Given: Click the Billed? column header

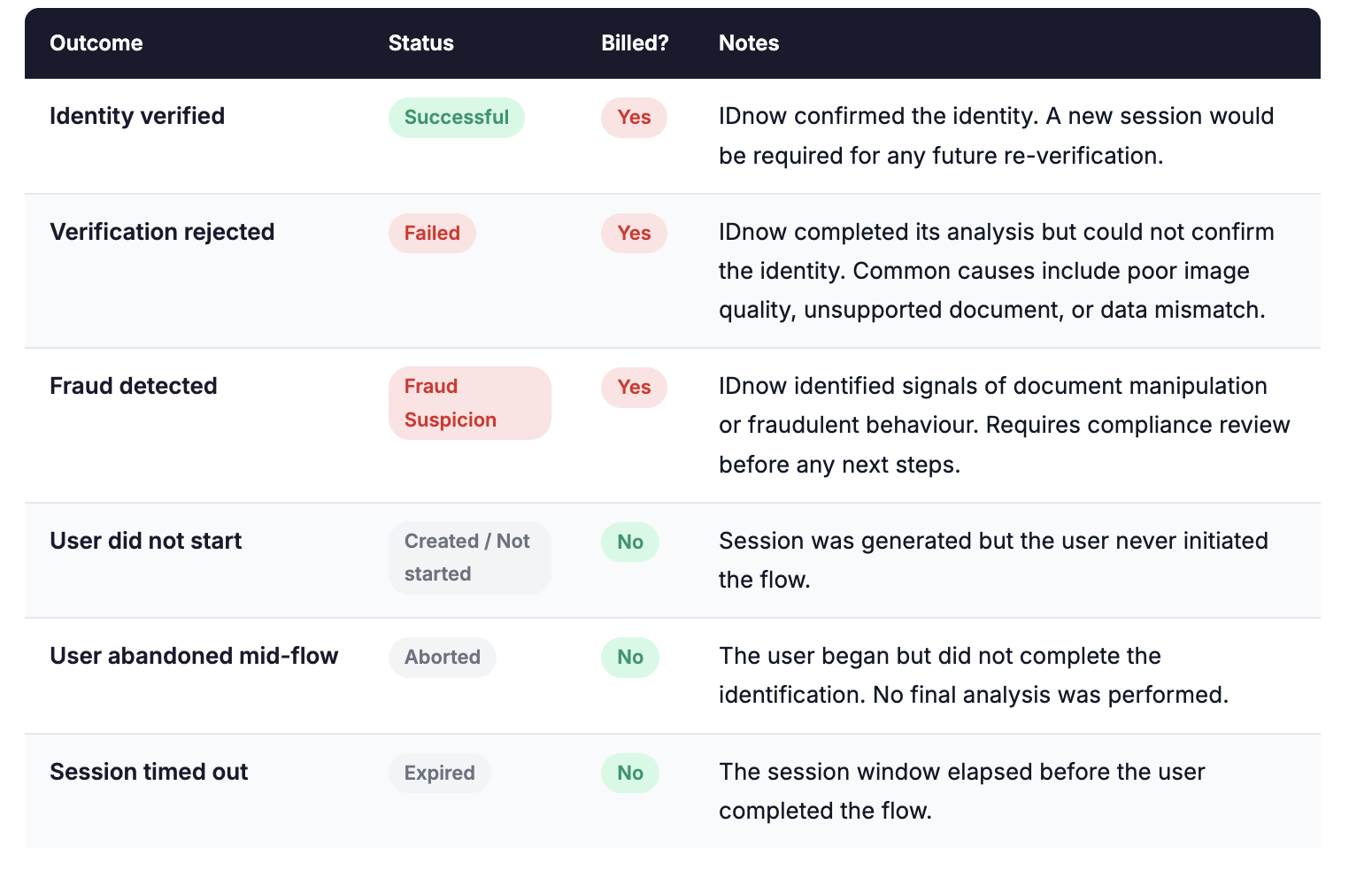Looking at the screenshot, I should 635,43.
